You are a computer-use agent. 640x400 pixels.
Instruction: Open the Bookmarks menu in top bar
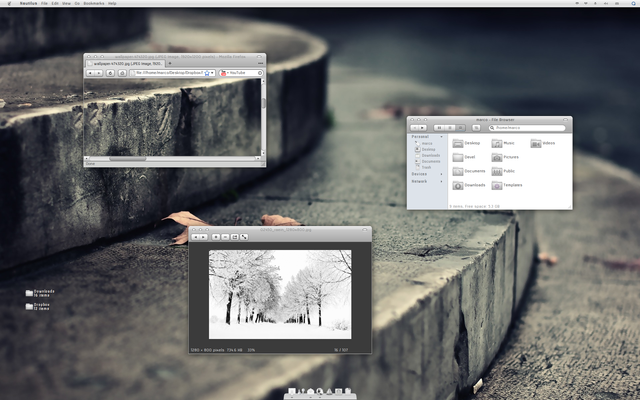[x=94, y=3]
